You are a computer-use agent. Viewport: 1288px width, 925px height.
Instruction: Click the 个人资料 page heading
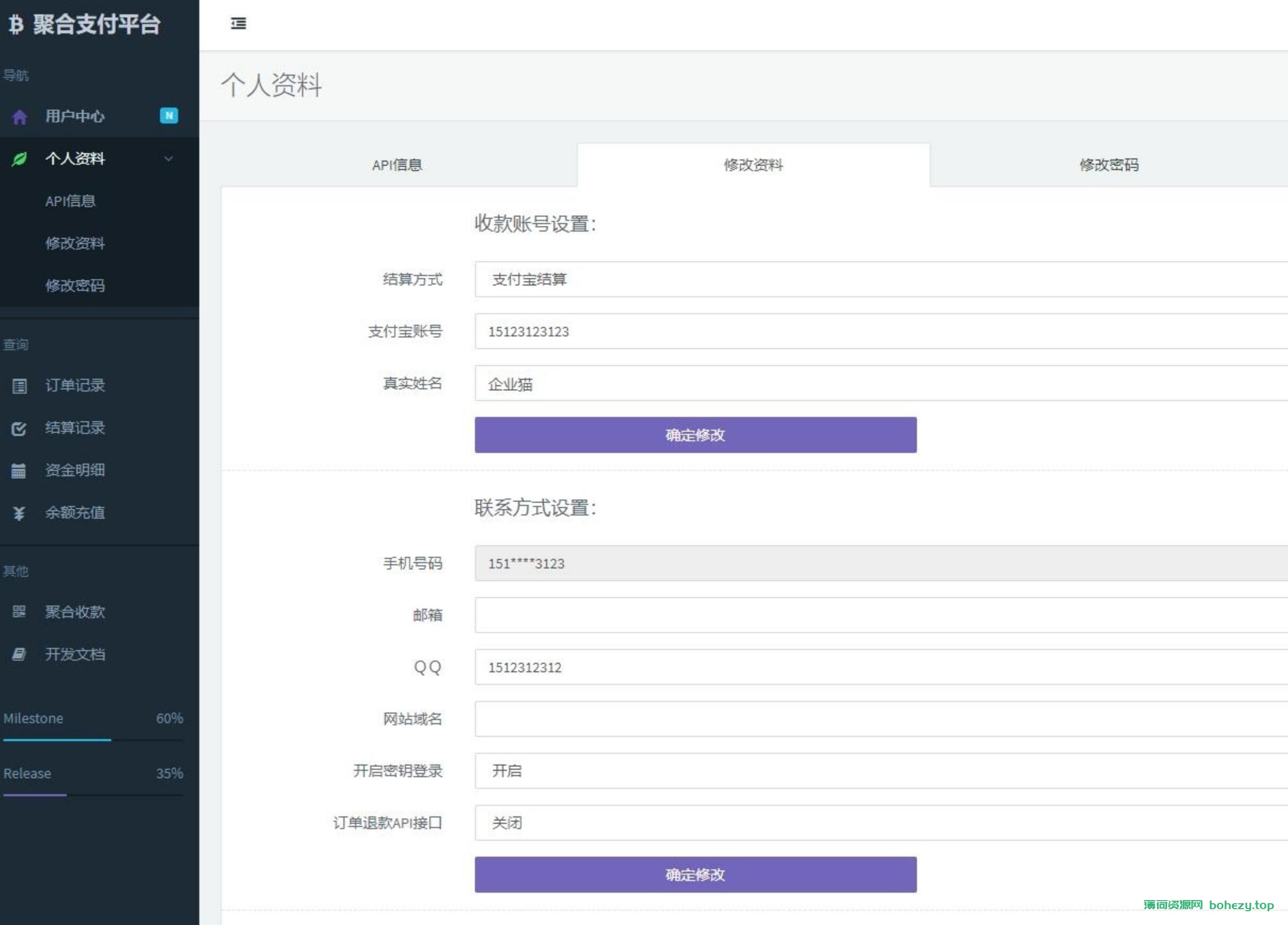click(x=271, y=85)
